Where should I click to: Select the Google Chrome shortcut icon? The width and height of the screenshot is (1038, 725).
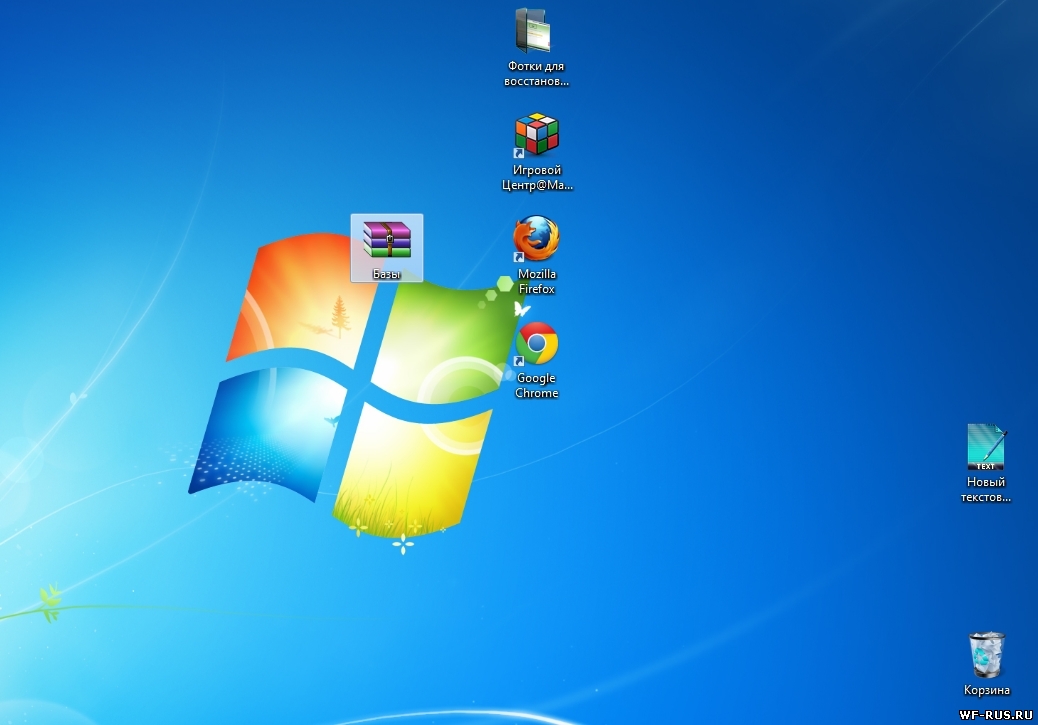point(536,343)
